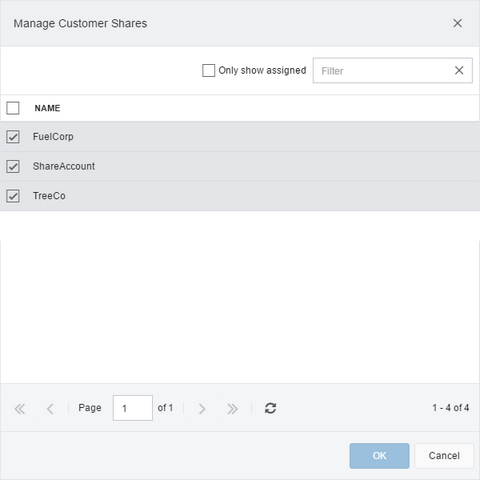
Task: Select the FuelCorp row name
Action: click(53, 137)
